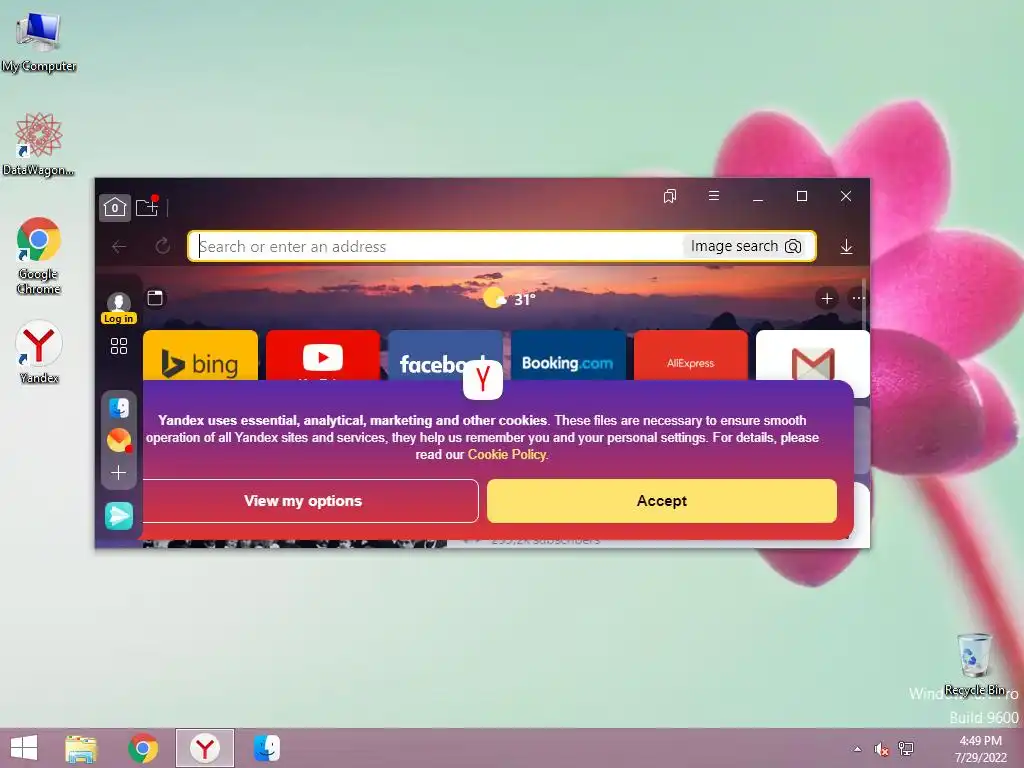The image size is (1024, 768).
Task: Open Yandex desktop shortcut
Action: coord(39,351)
